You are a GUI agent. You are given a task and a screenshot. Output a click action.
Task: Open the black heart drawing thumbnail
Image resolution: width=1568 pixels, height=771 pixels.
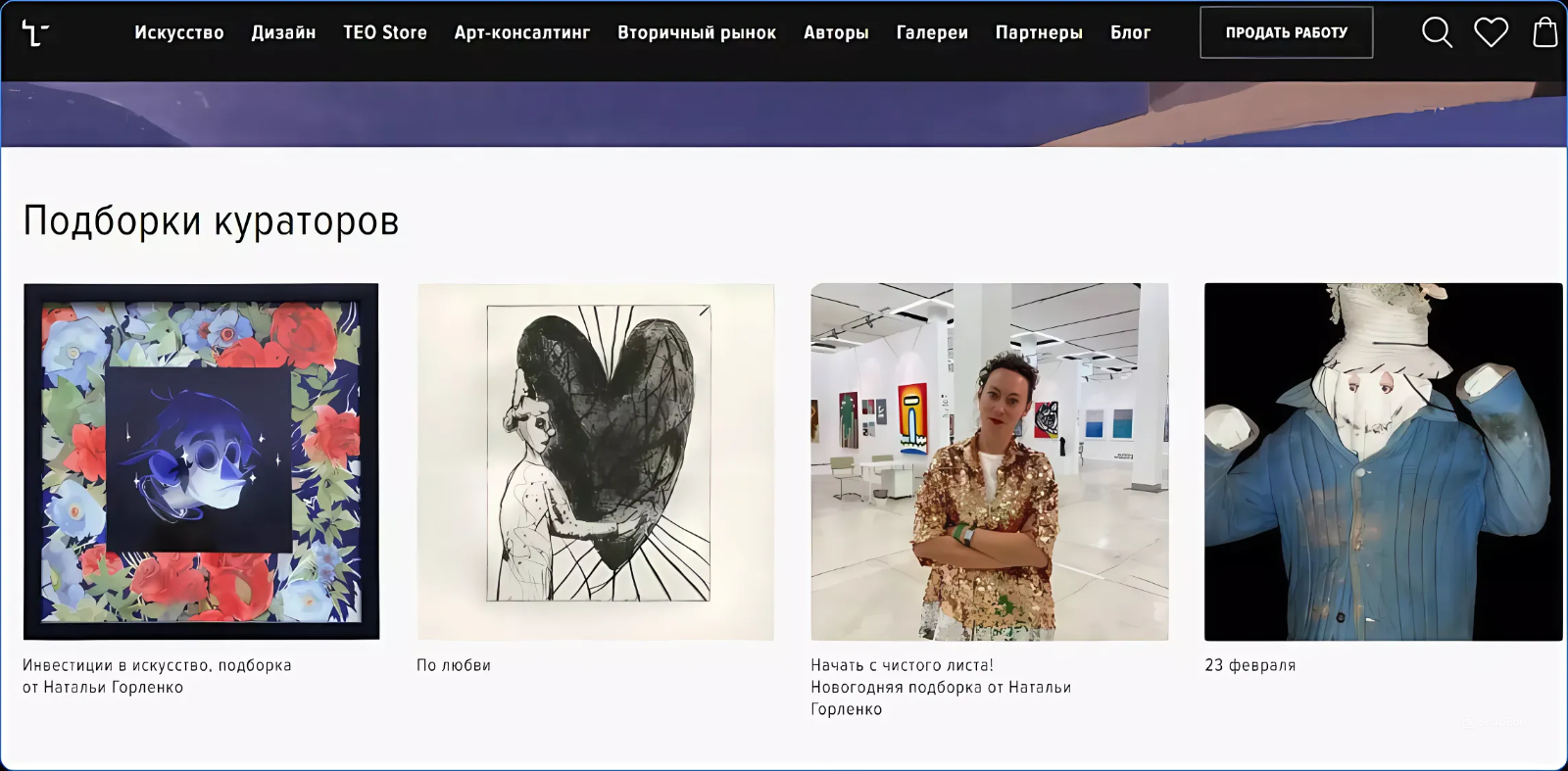coord(596,461)
